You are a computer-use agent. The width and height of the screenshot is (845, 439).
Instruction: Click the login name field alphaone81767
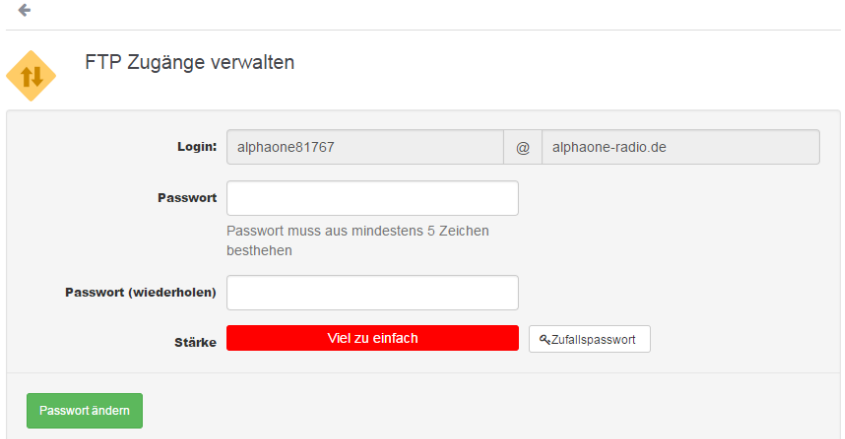coord(365,147)
